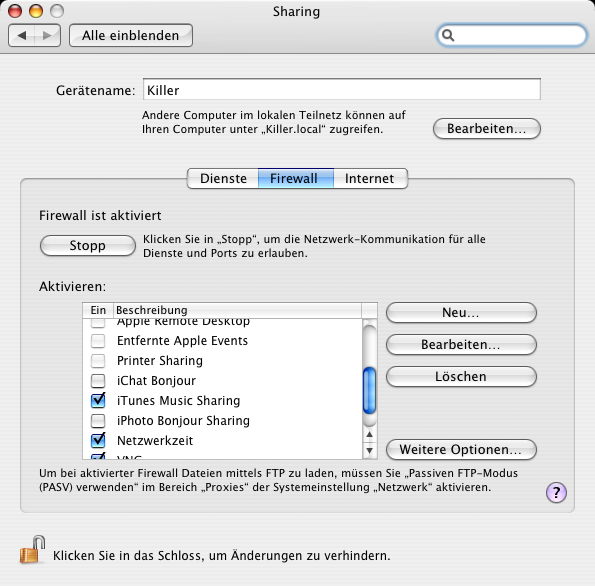The width and height of the screenshot is (595, 586).
Task: Click the padlock to prevent changes
Action: click(32, 550)
